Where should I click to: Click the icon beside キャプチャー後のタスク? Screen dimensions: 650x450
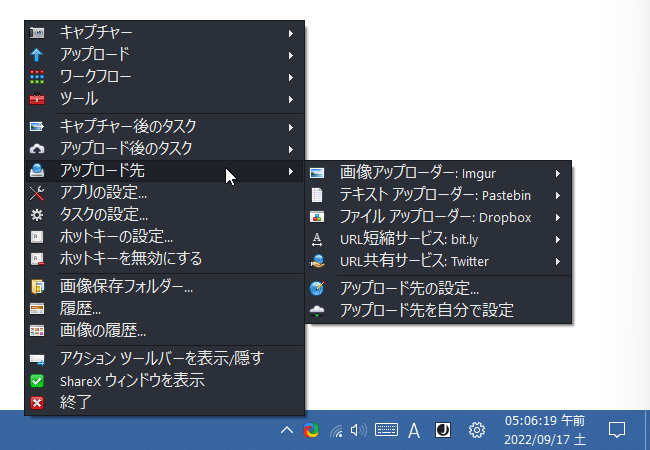(x=37, y=127)
